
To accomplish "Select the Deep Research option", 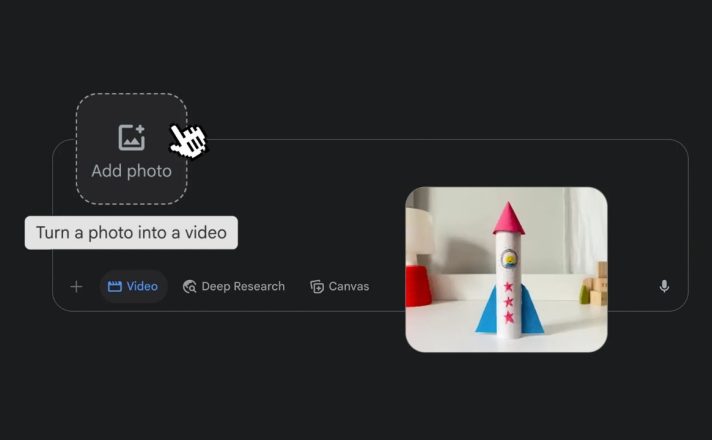I will [234, 287].
